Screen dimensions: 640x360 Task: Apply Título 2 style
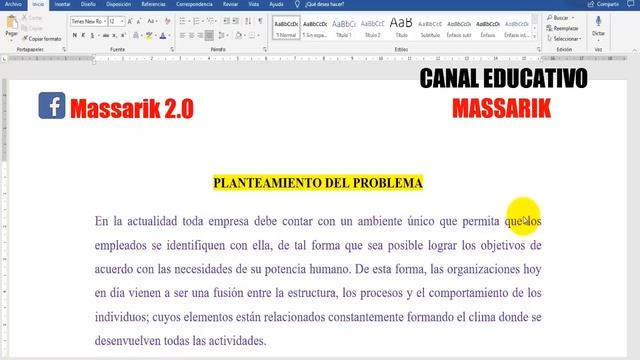373,28
